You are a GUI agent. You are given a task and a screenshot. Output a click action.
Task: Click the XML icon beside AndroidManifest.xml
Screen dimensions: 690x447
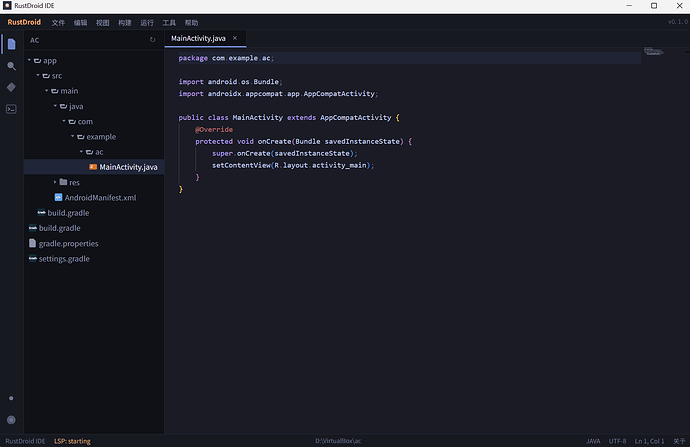click(58, 197)
